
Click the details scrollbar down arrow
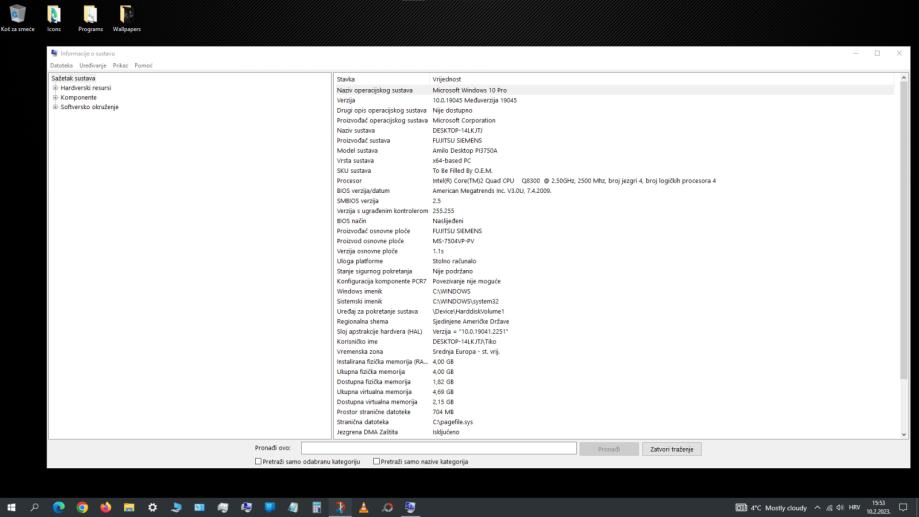point(903,434)
